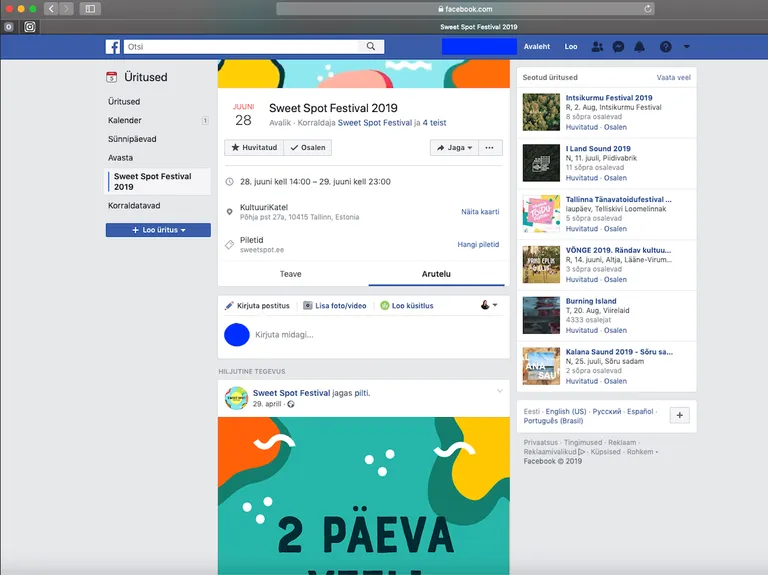The image size is (768, 575).
Task: Mark Osalen with the checkmark button
Action: [308, 147]
